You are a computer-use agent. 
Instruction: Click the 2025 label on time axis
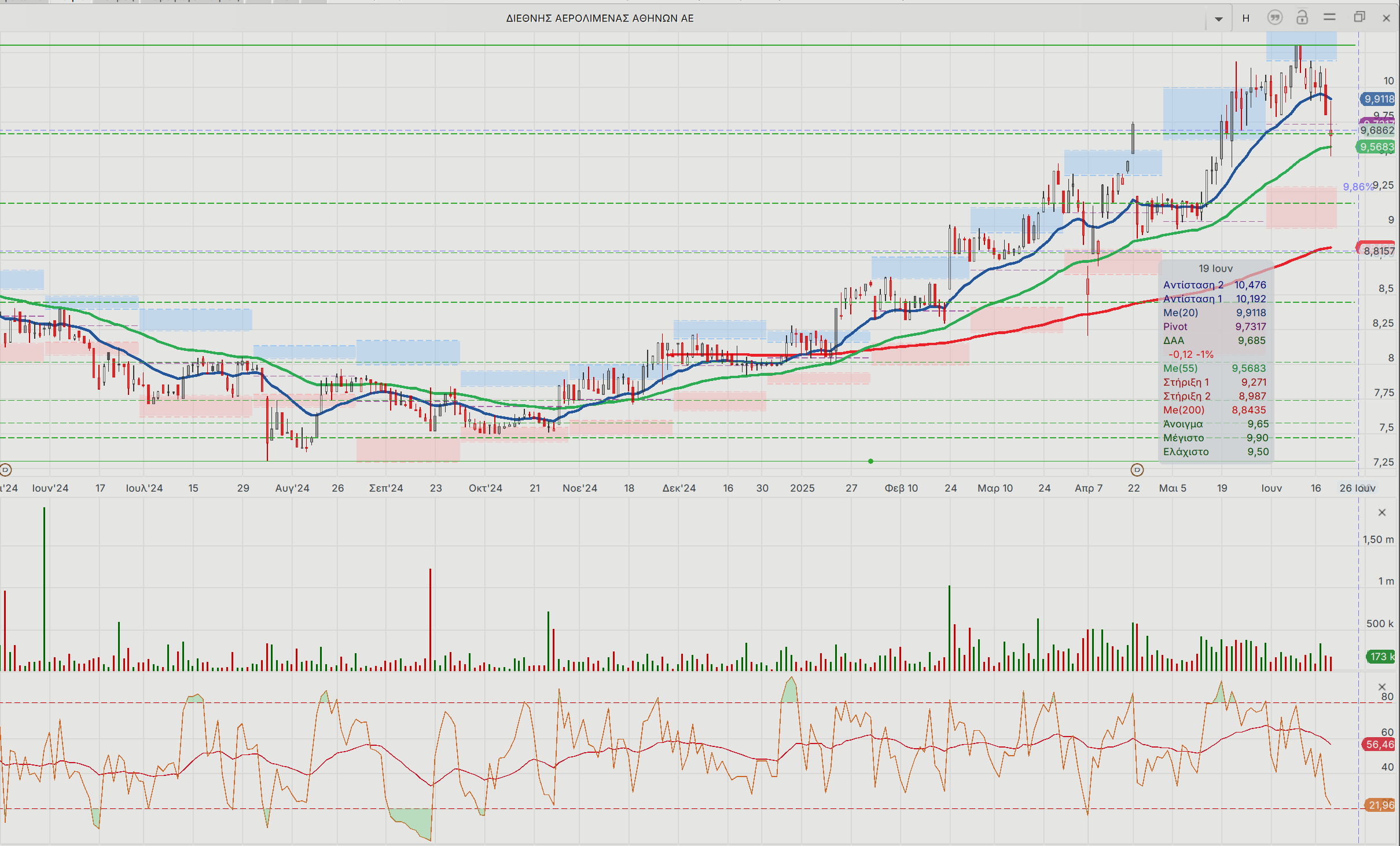pos(802,488)
